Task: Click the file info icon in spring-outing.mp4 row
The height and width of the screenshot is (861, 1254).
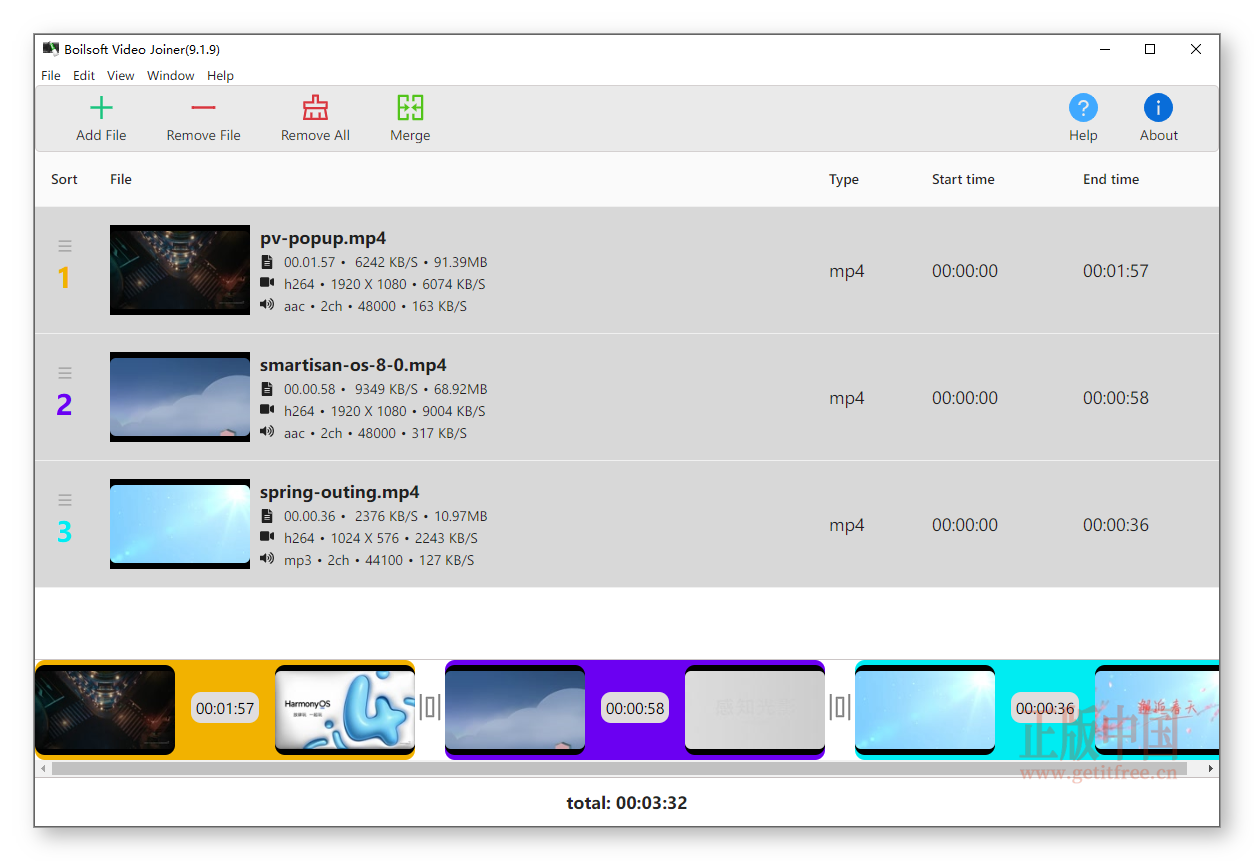Action: coord(267,516)
